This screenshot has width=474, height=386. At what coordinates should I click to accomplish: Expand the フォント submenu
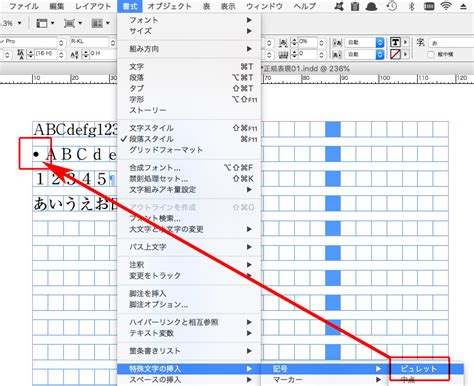189,20
